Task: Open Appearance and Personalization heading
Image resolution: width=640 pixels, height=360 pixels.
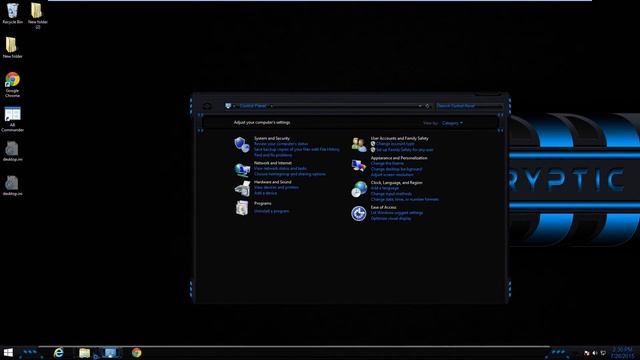Action: click(399, 158)
